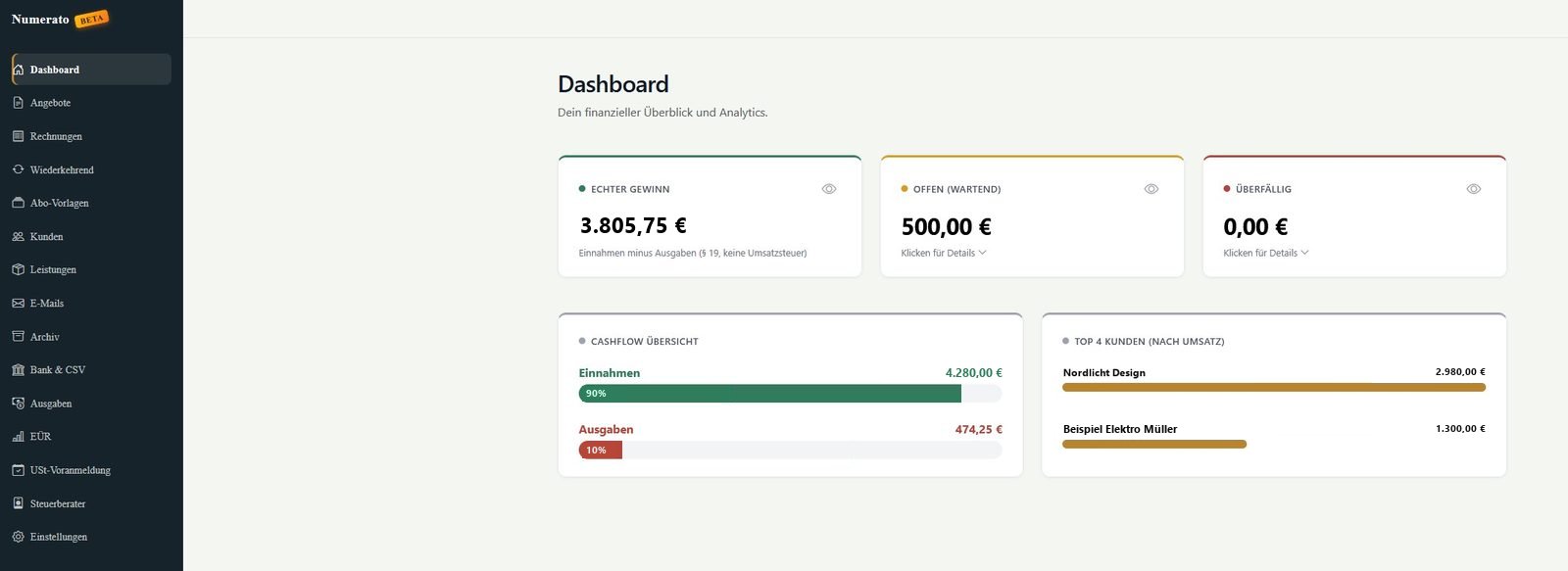The width and height of the screenshot is (1568, 571).
Task: Click the EÜR bar chart icon
Action: coord(18,436)
